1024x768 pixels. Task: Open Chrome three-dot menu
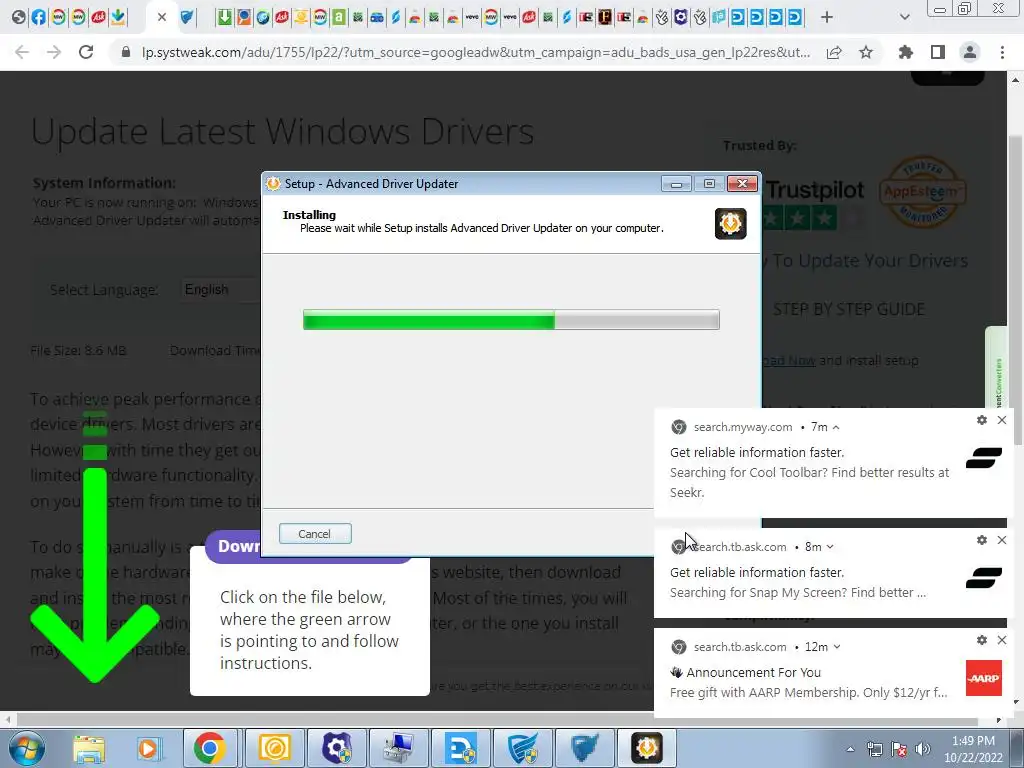pyautogui.click(x=1002, y=52)
